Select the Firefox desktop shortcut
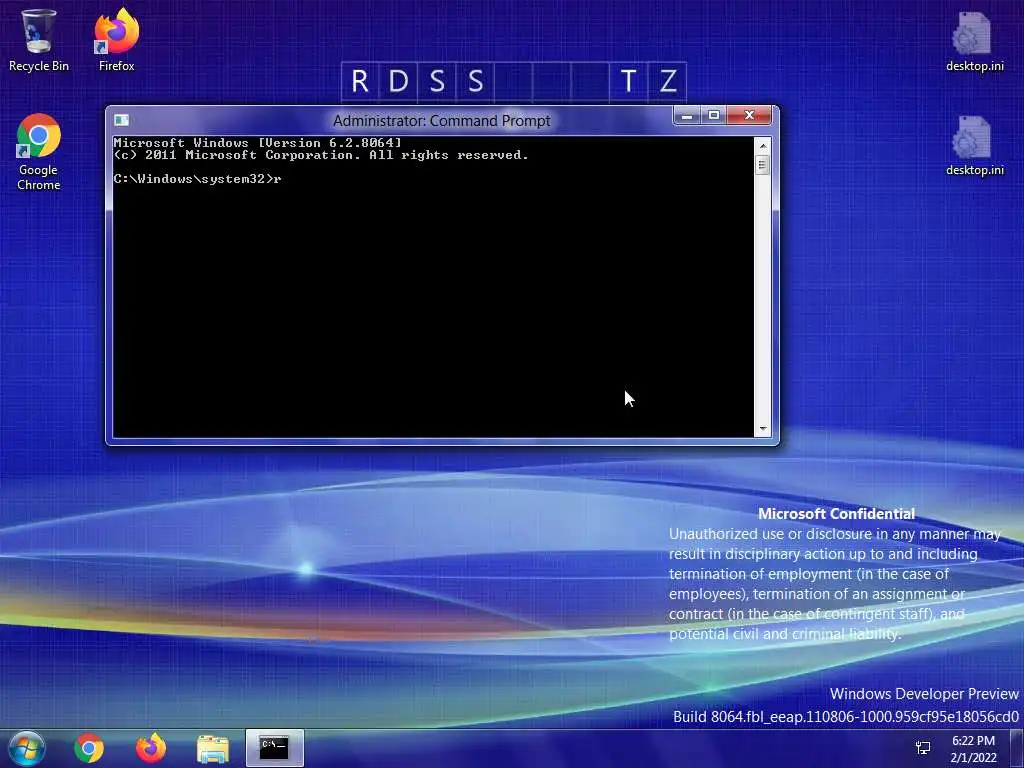Viewport: 1024px width, 768px height. 116,39
